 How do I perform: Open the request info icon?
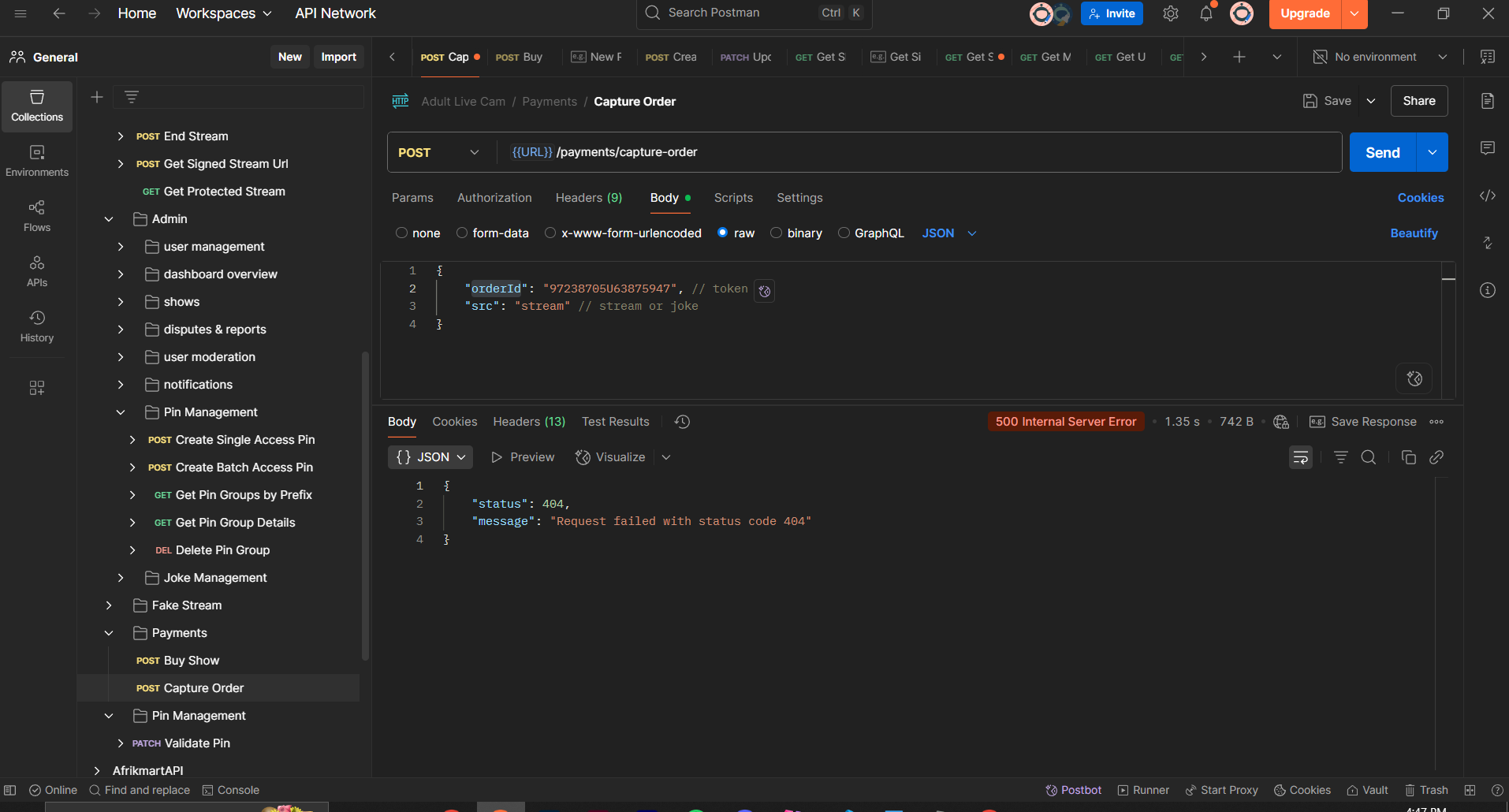pos(1488,290)
